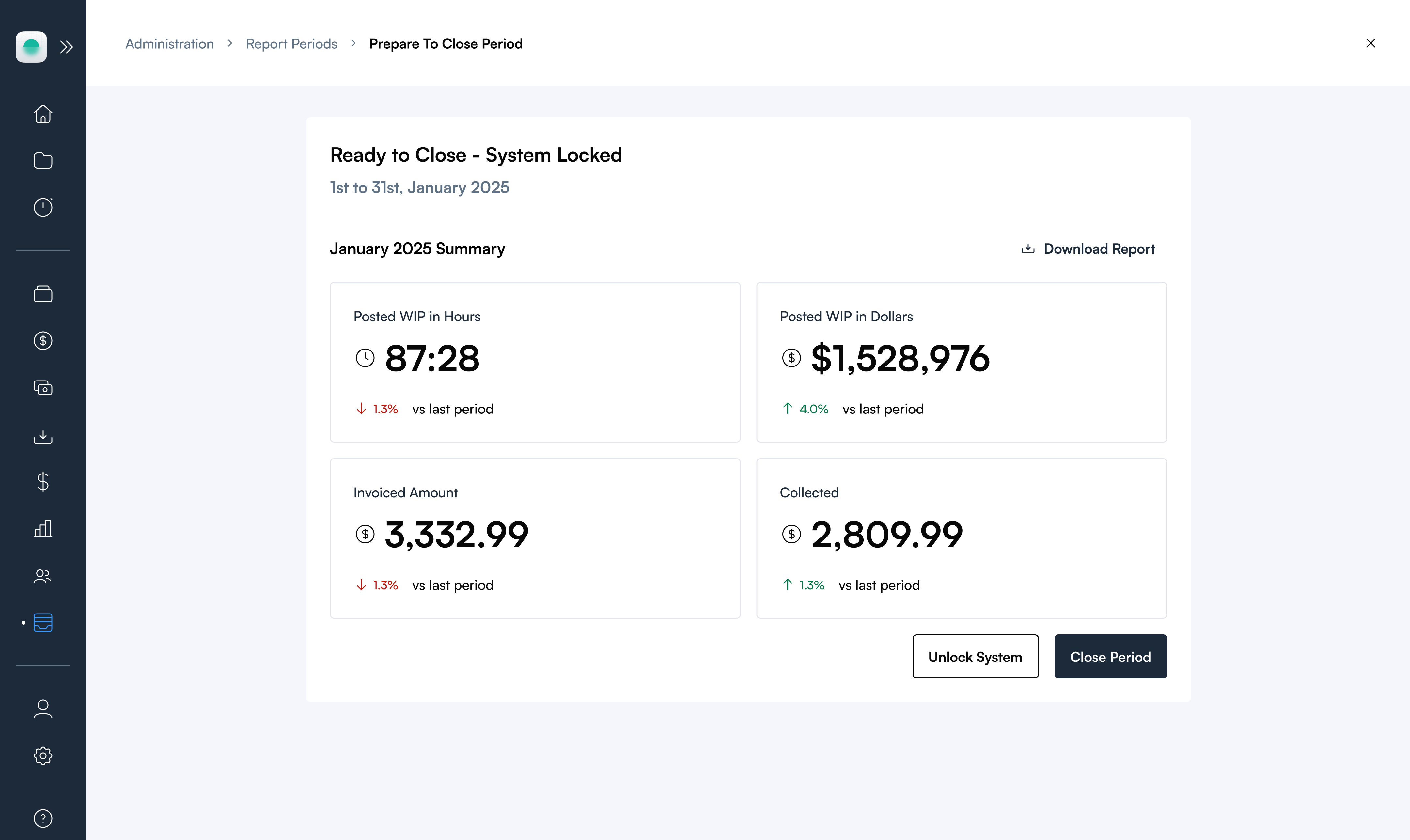Close the page with X icon

point(1371,44)
